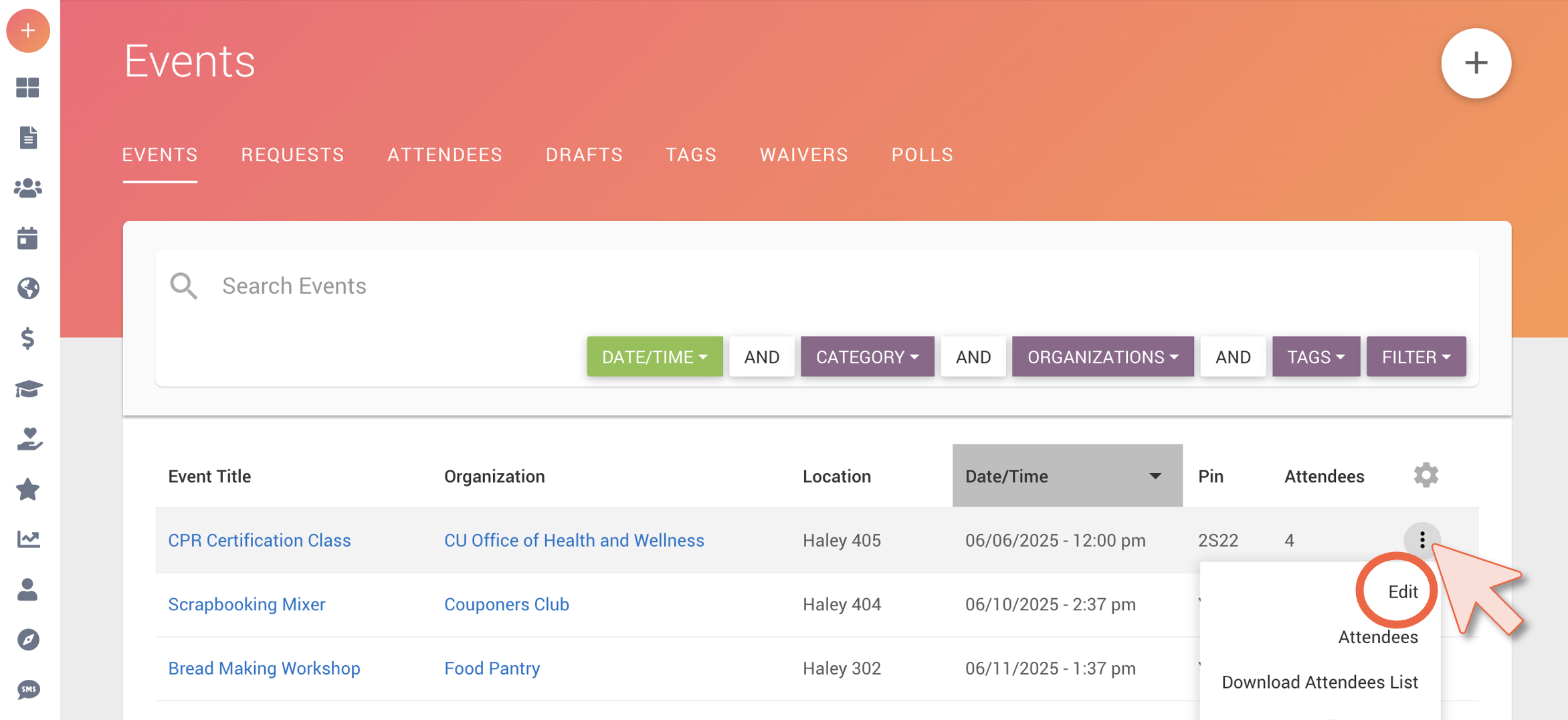Open the compass explore icon
This screenshot has height=720, width=1568.
[x=28, y=640]
